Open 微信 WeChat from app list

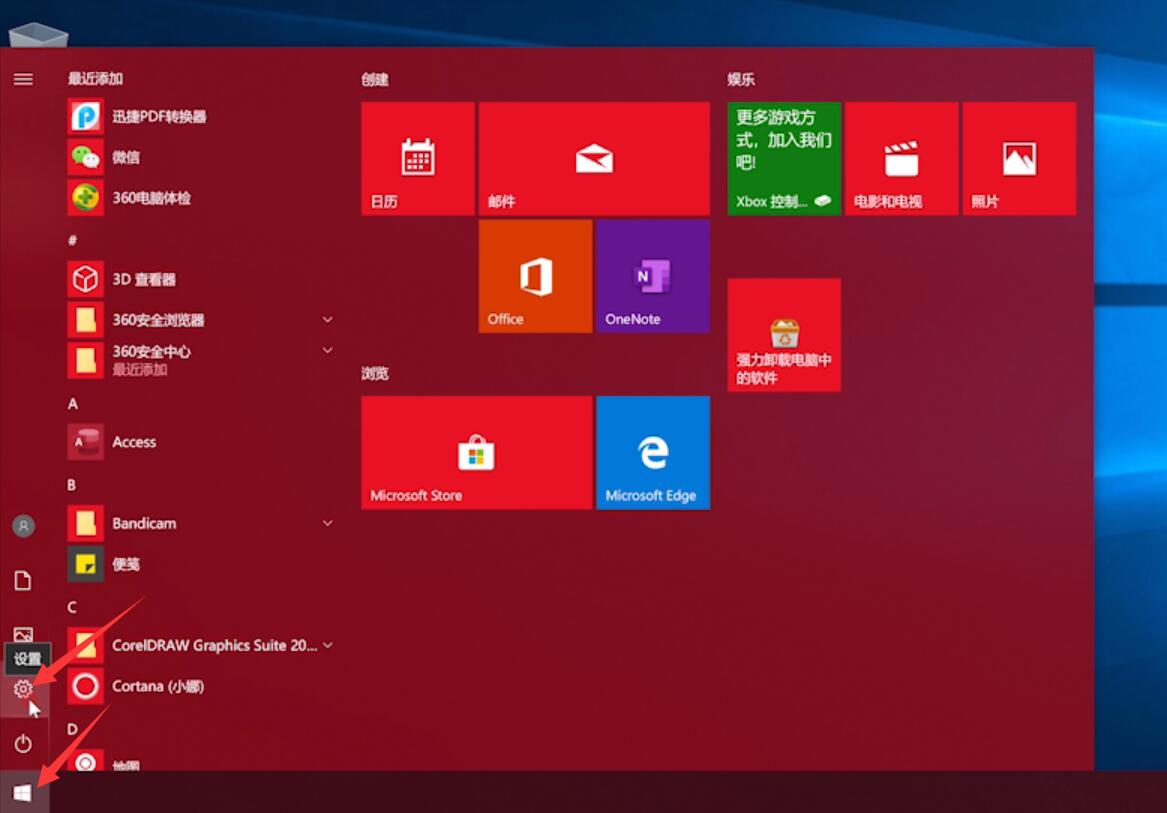click(200, 157)
